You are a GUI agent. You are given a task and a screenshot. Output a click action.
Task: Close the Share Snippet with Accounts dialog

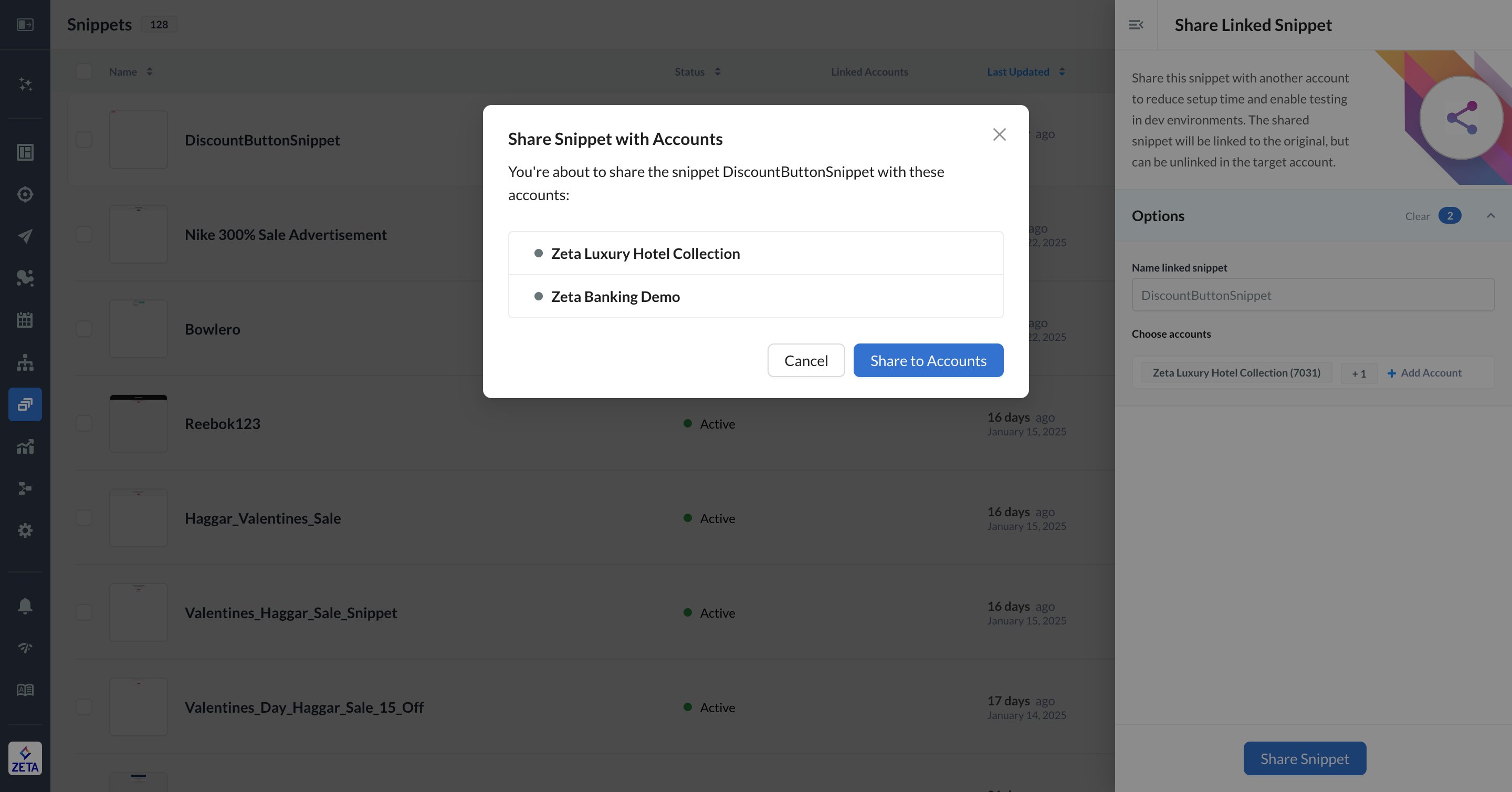point(999,134)
